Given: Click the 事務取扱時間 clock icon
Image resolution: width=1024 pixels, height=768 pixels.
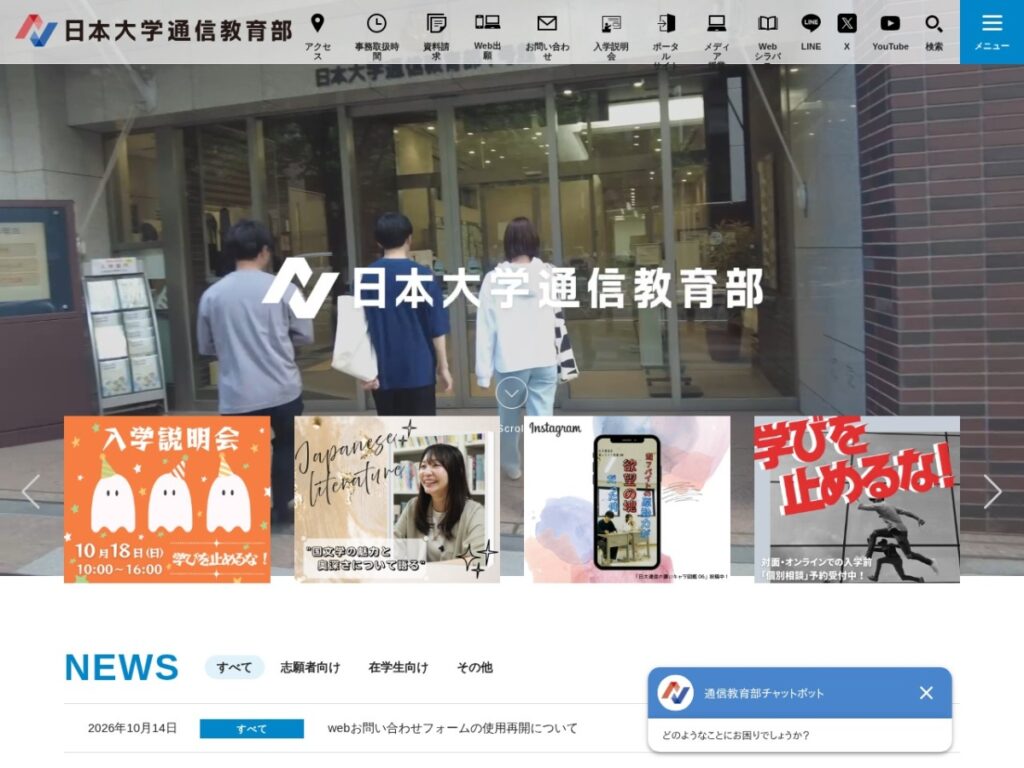Looking at the screenshot, I should point(376,24).
